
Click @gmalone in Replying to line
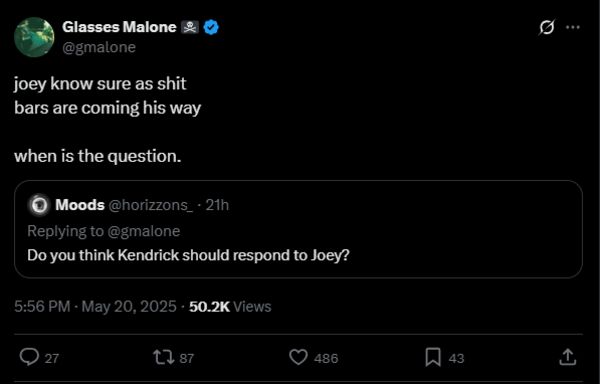point(144,231)
